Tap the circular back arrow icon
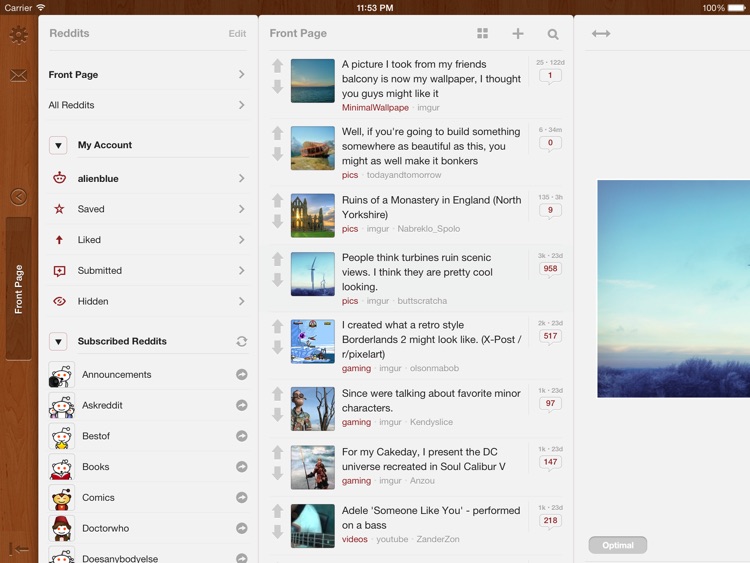Screen dimensions: 750x563 19,197
